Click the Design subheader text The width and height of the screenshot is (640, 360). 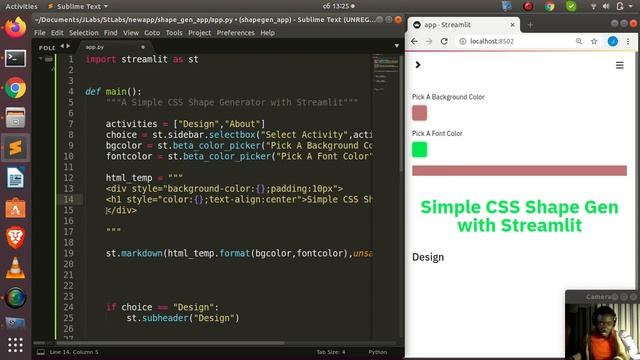pyautogui.click(x=428, y=257)
